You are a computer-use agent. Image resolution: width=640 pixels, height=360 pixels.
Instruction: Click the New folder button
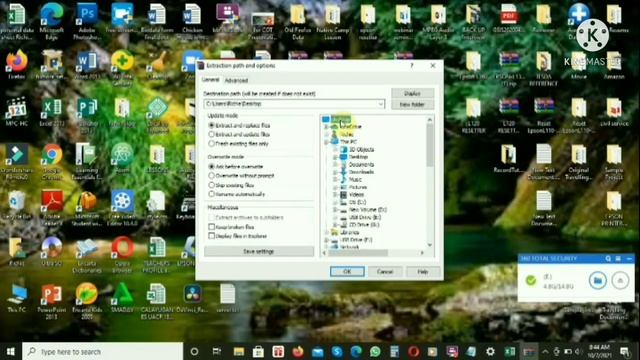[412, 104]
